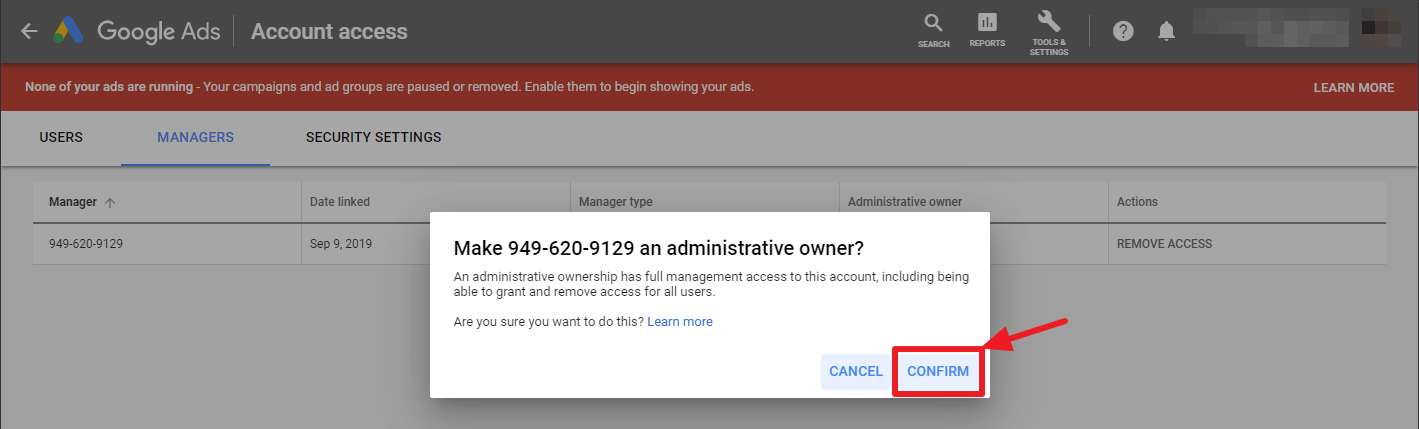Click Remove Access for manager 949-620-9129
The width and height of the screenshot is (1419, 429).
[x=1164, y=243]
